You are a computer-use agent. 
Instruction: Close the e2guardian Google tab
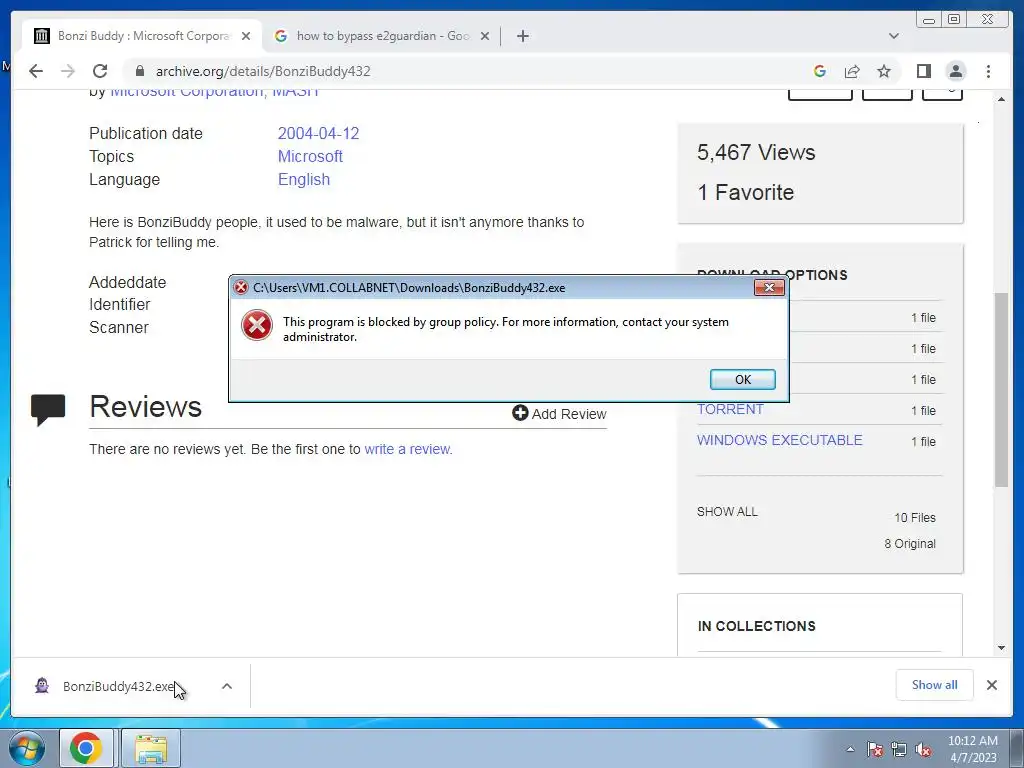click(x=485, y=36)
